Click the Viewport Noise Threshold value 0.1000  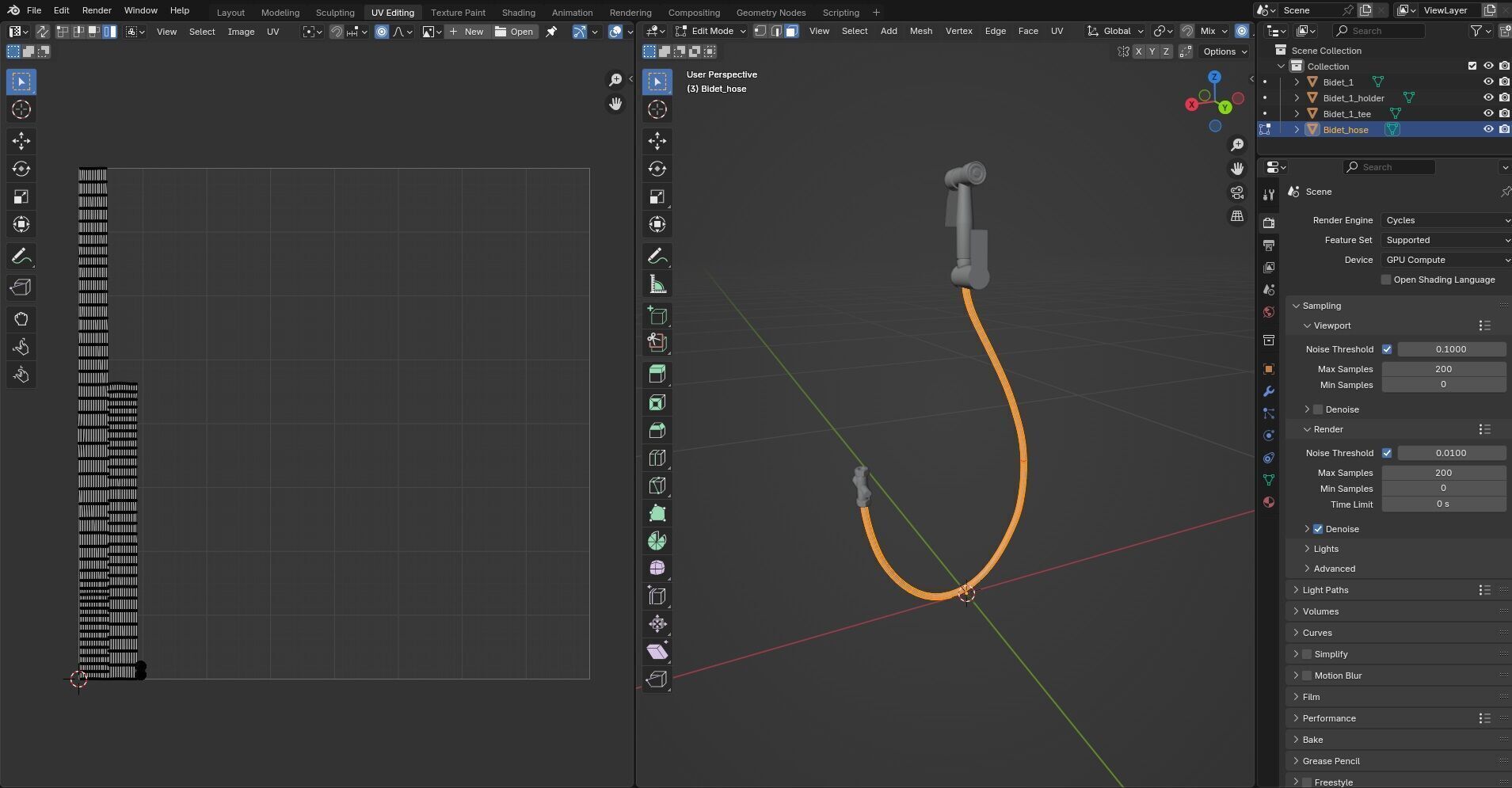click(1451, 349)
